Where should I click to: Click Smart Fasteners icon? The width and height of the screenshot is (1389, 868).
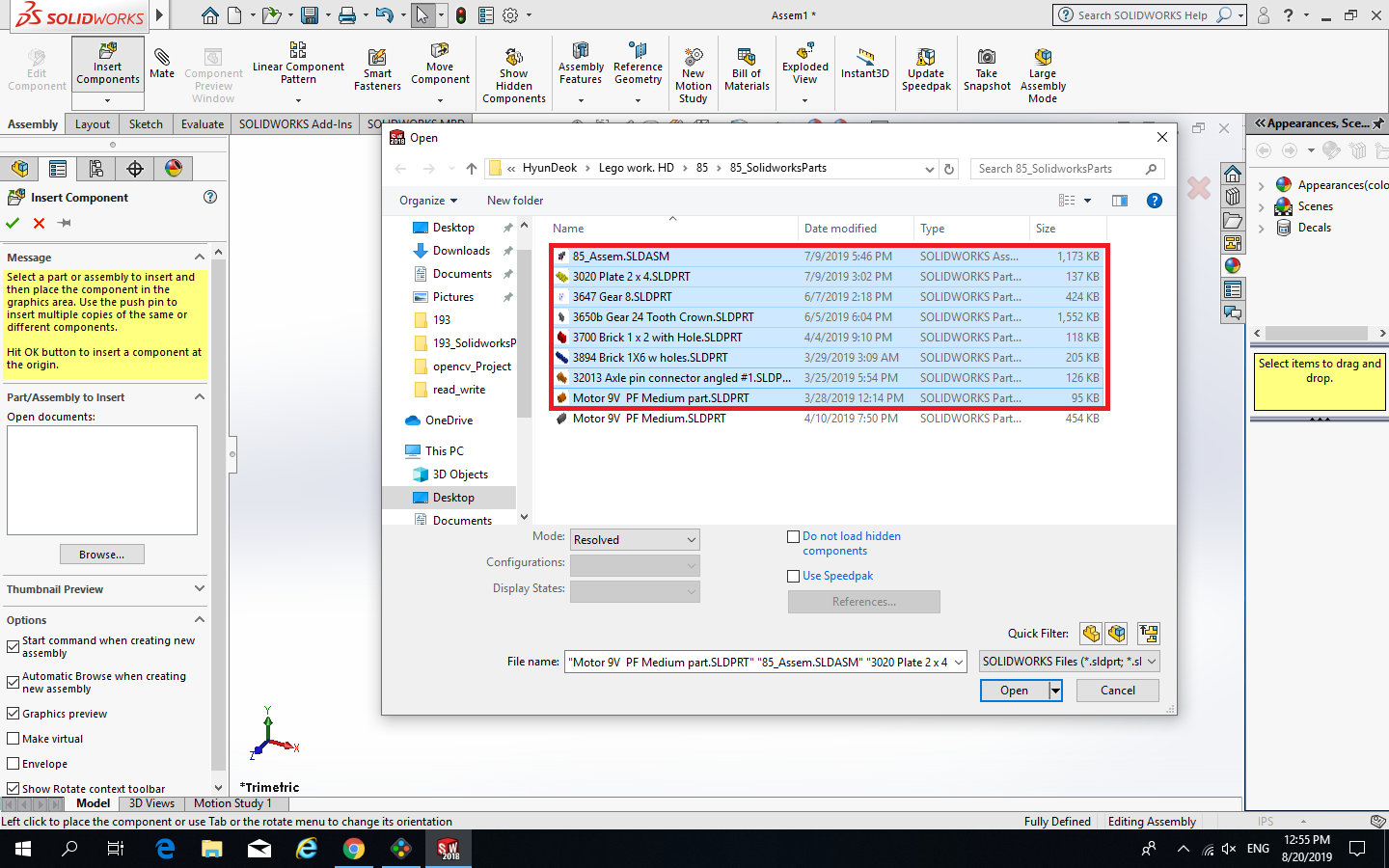coord(377,70)
